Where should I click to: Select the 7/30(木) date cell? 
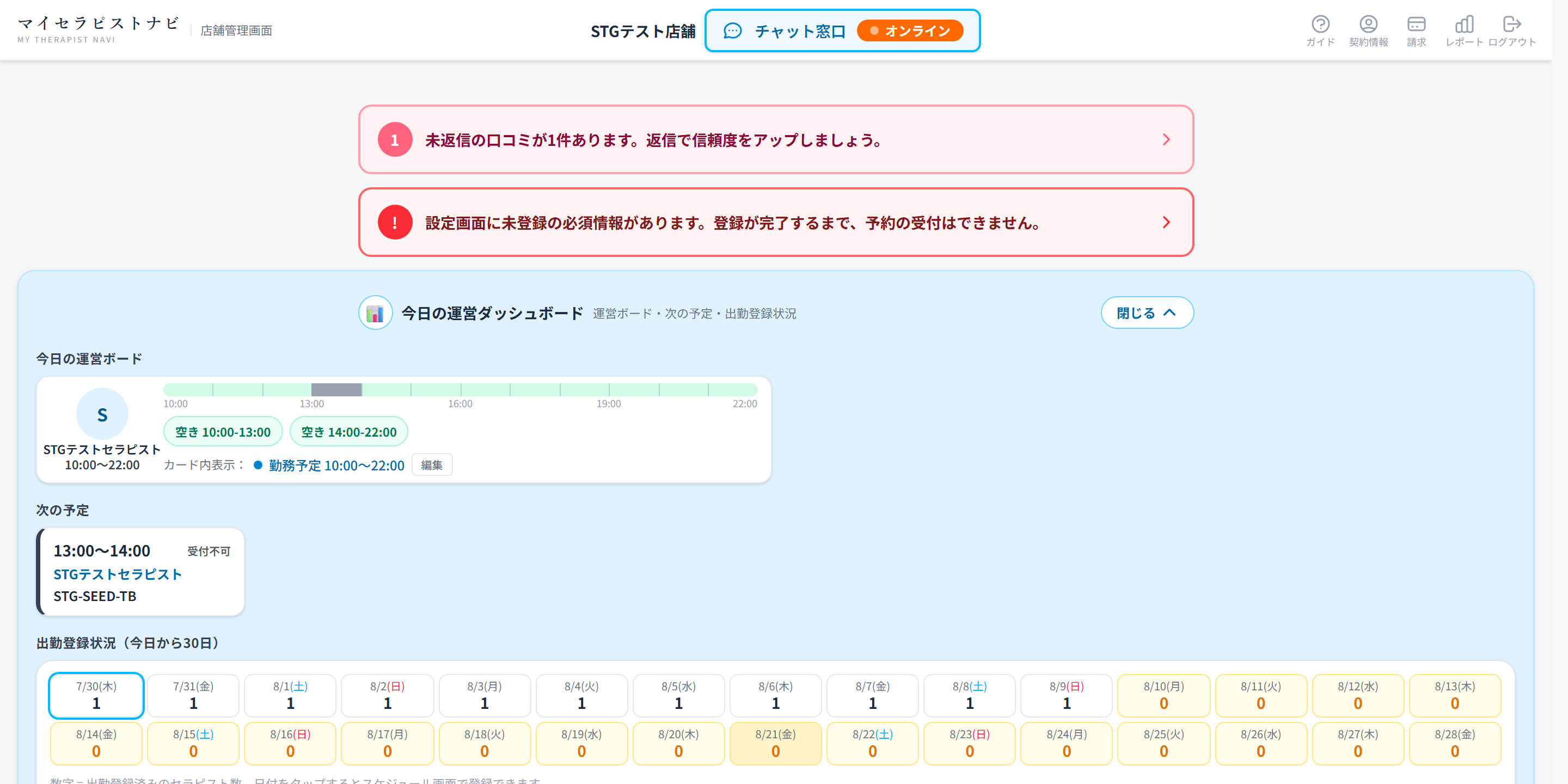[x=96, y=695]
